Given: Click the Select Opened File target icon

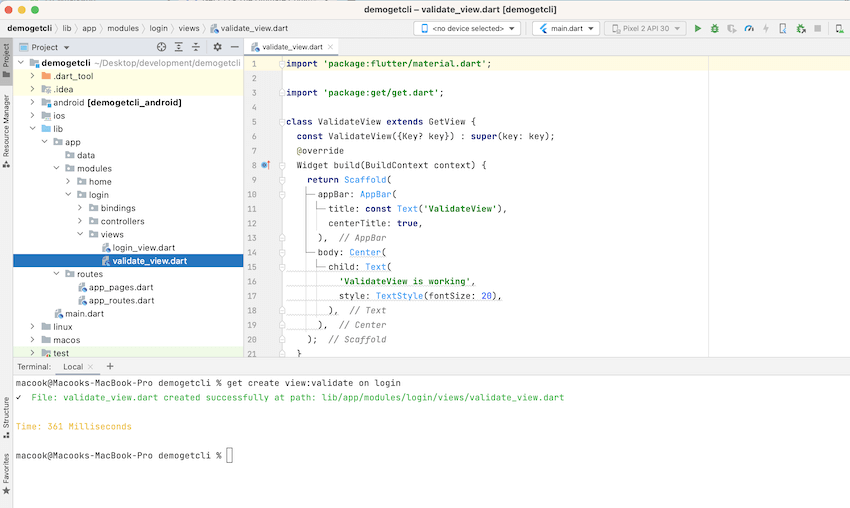Looking at the screenshot, I should click(161, 47).
